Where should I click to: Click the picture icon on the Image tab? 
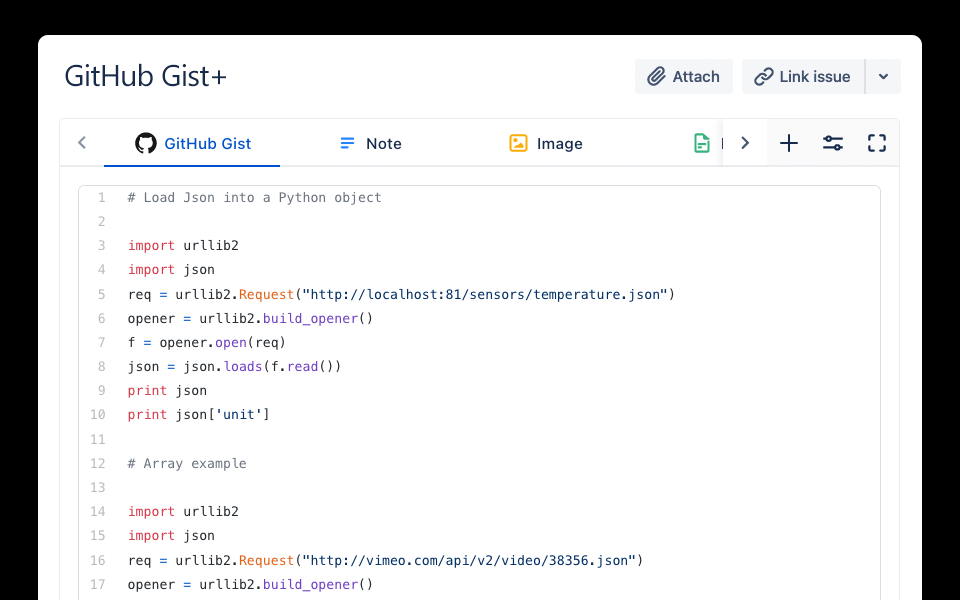[518, 143]
